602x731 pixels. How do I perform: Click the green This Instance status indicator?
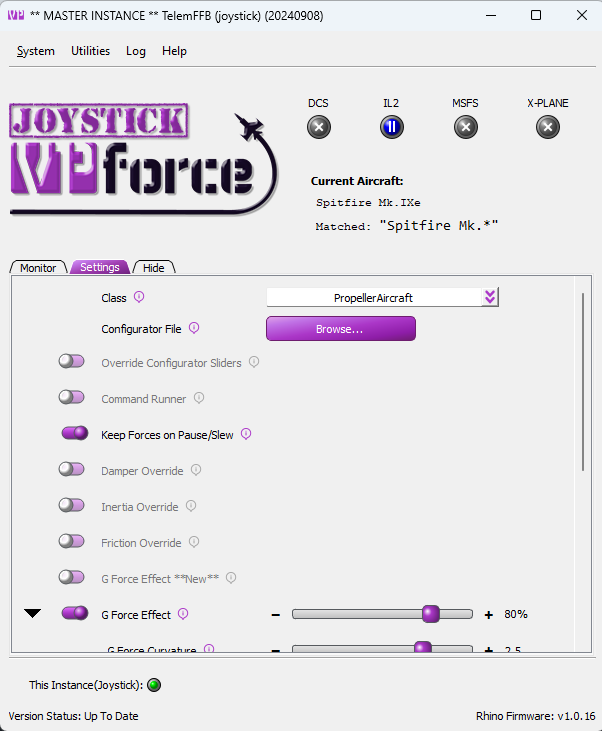click(154, 685)
